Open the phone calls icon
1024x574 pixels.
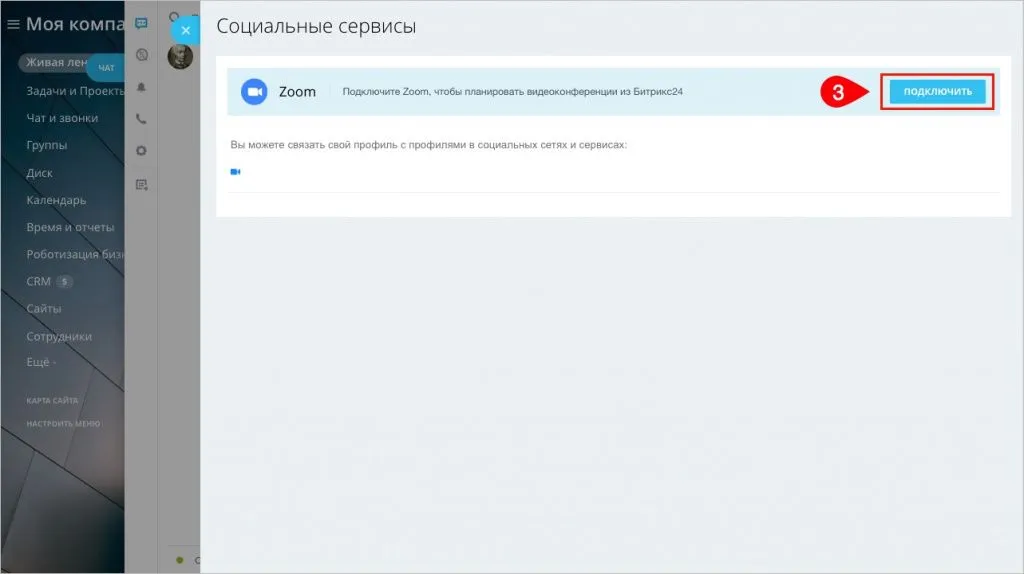141,119
